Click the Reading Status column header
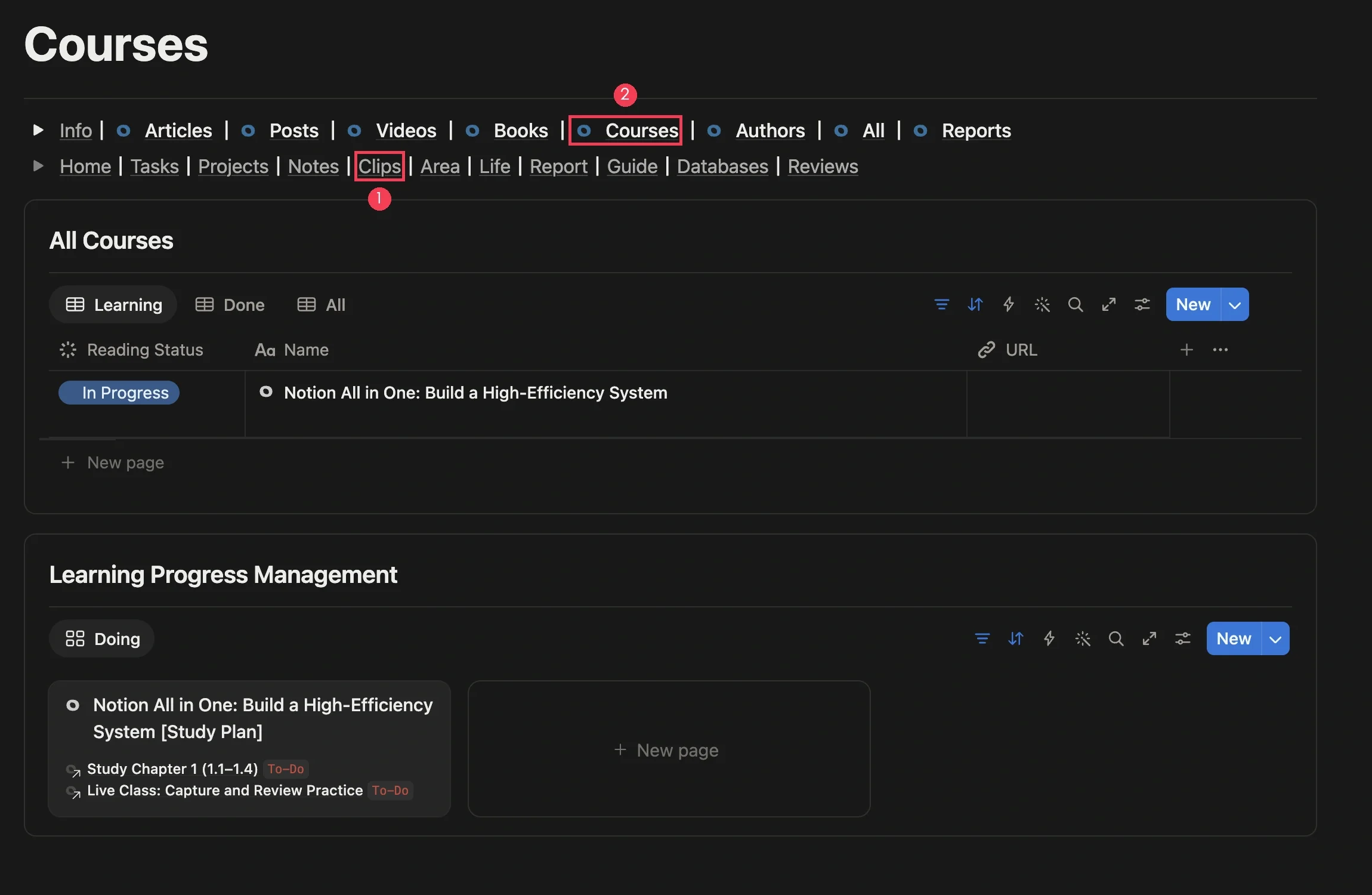Screen dimensions: 1372x895 132,350
